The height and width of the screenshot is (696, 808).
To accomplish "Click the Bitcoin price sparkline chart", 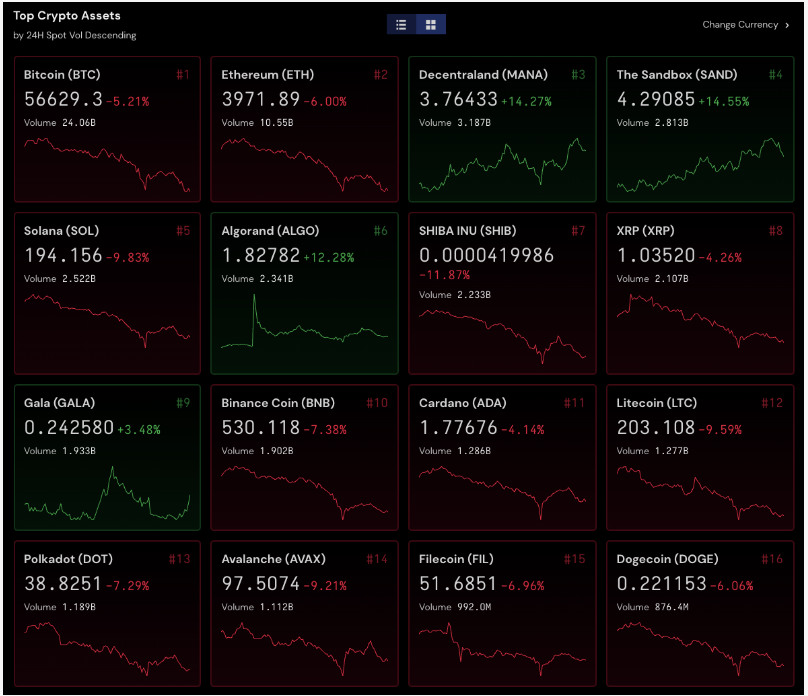I will click(x=107, y=165).
